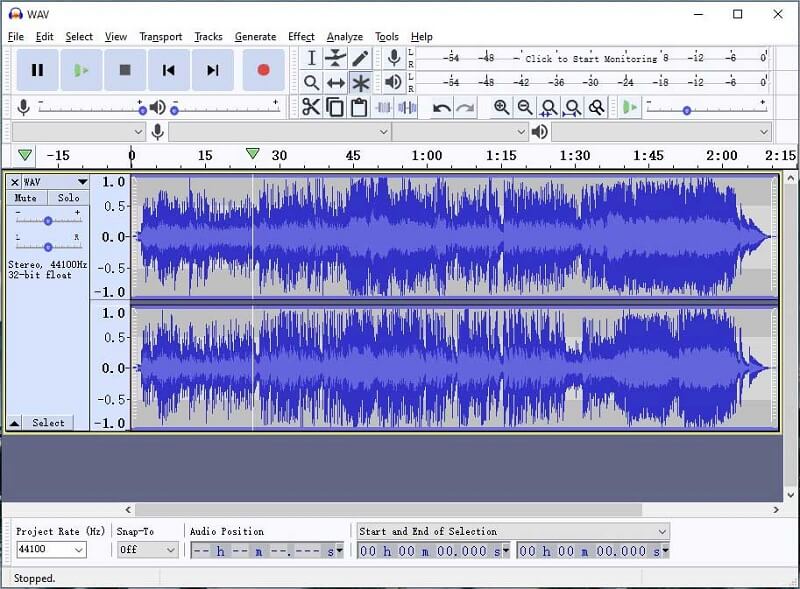Open the Generate menu
This screenshot has height=589, width=800.
tap(255, 36)
